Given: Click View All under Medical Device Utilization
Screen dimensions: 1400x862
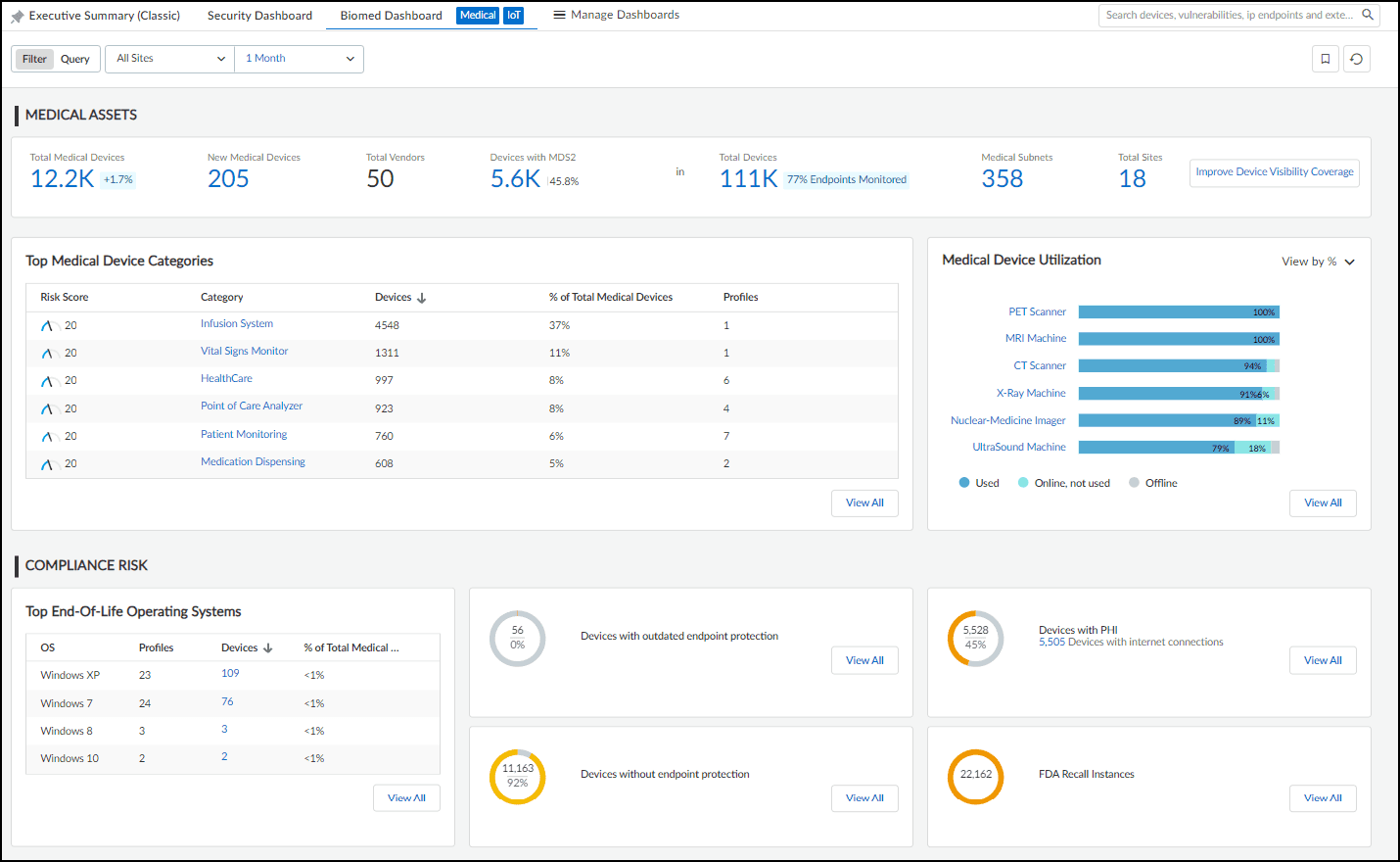Looking at the screenshot, I should click(x=1323, y=503).
